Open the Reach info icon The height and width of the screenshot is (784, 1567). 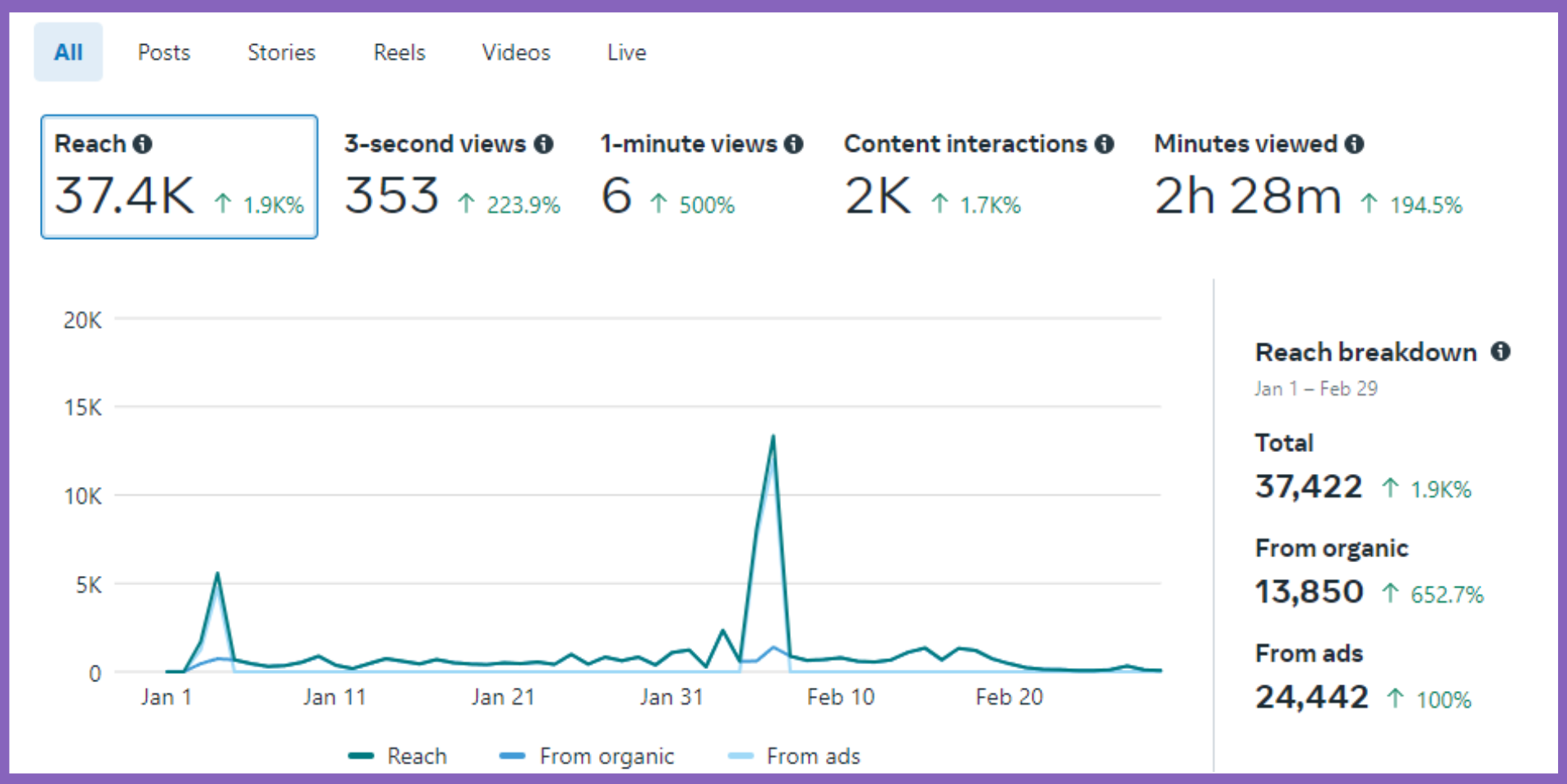tap(143, 144)
